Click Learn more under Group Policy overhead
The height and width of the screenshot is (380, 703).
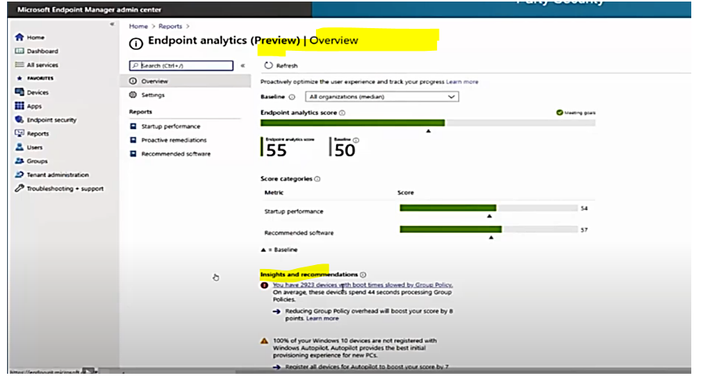[x=322, y=318]
